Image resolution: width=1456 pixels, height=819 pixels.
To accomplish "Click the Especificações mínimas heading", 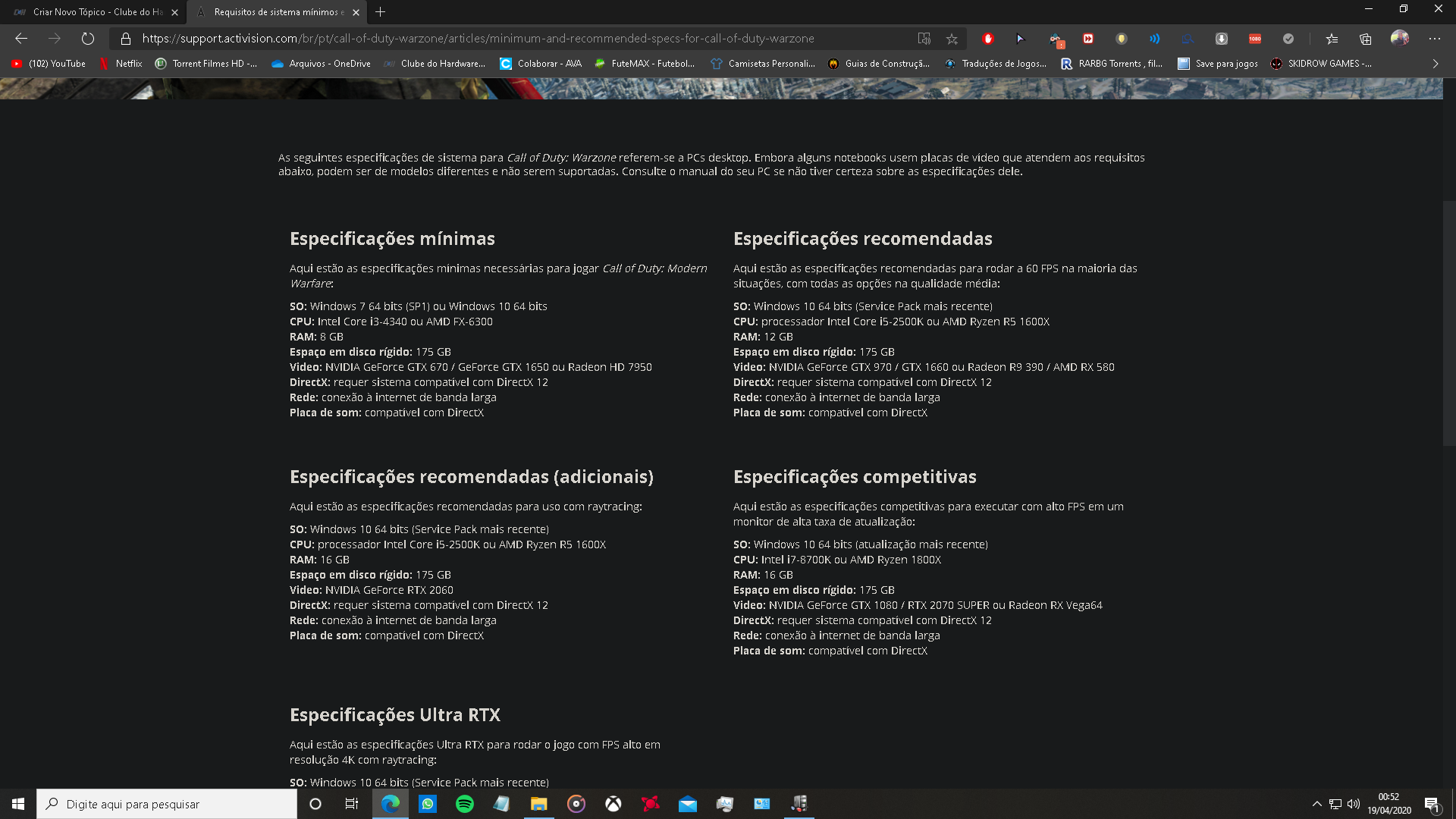I will coord(392,239).
